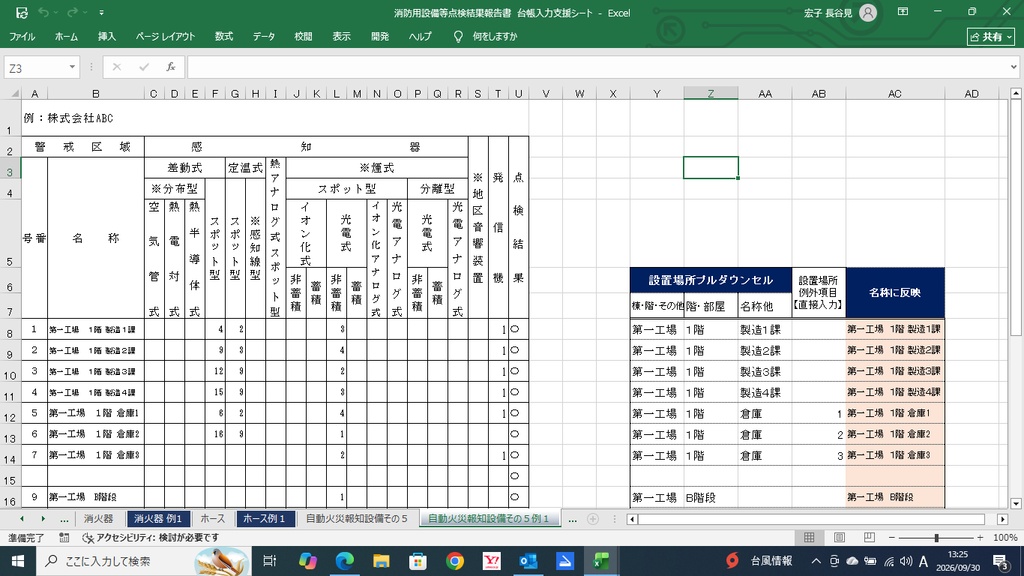Open the Name Box dropdown arrow
The width and height of the screenshot is (1024, 576).
point(72,67)
